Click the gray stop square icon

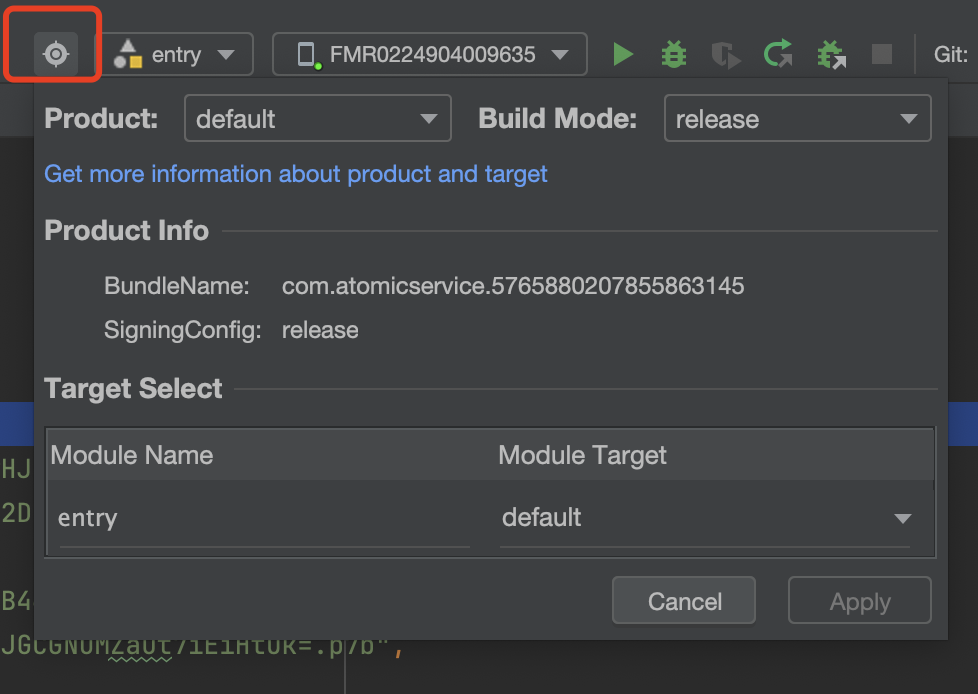point(881,54)
